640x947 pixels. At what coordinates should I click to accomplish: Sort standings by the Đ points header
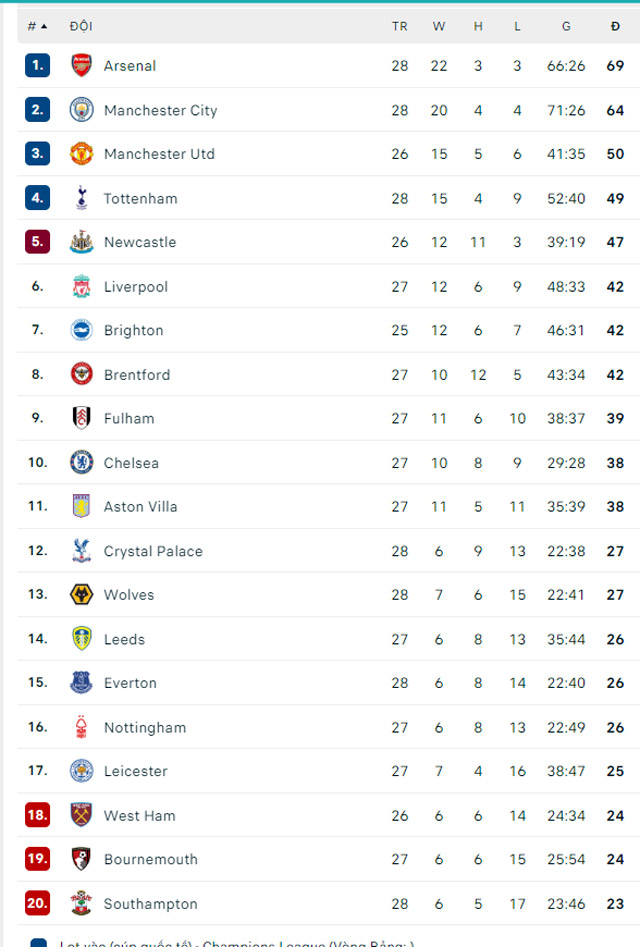point(615,26)
